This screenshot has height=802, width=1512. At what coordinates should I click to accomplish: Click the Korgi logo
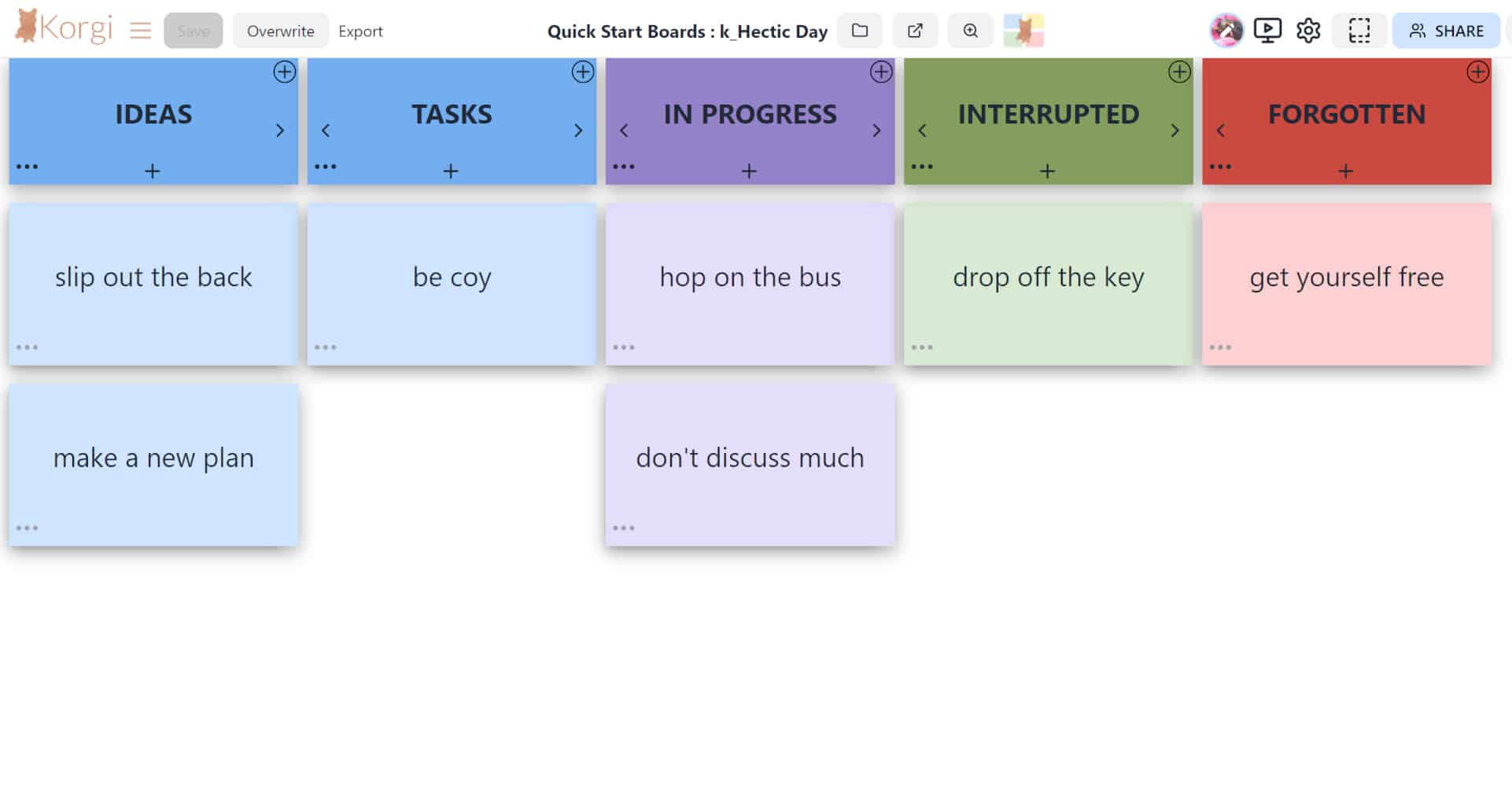point(64,28)
